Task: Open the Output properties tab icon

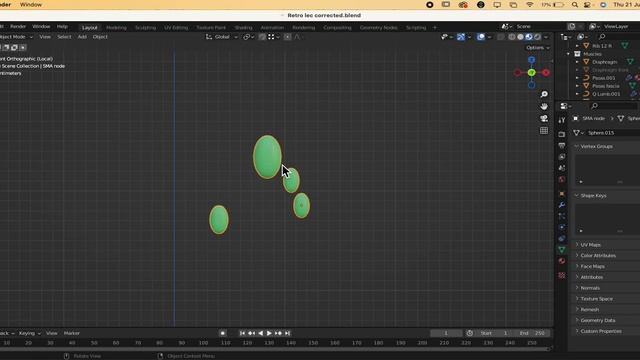Action: pos(562,146)
